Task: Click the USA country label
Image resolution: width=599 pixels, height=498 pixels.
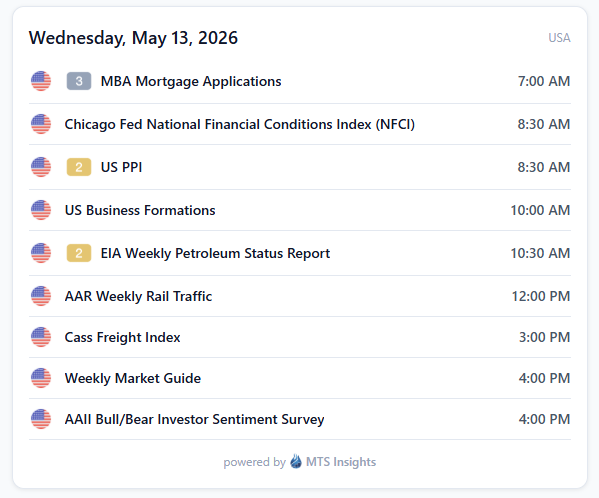Action: (559, 38)
